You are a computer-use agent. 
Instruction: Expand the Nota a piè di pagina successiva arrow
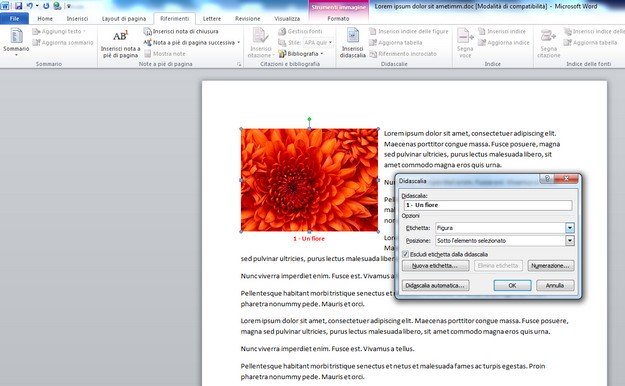click(x=238, y=42)
